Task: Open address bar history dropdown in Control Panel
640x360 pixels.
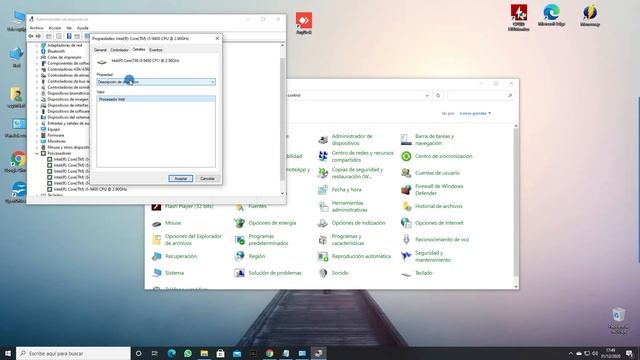Action: [427, 96]
